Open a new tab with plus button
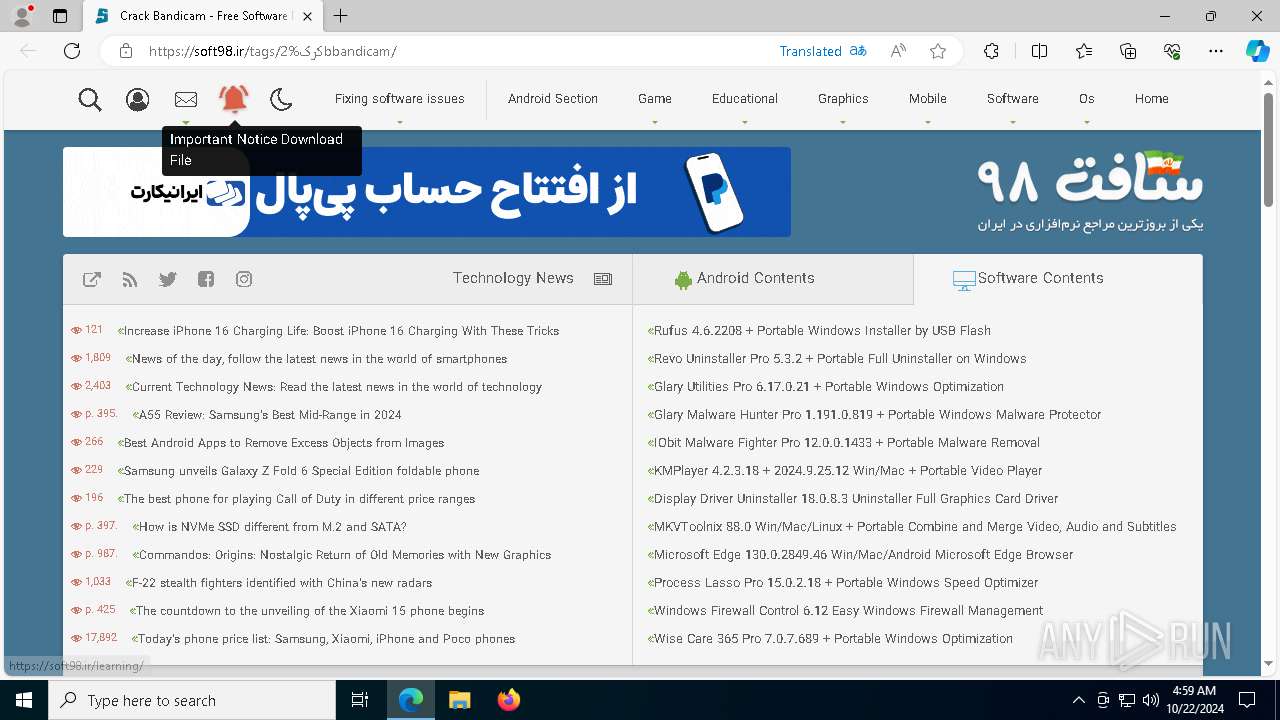The width and height of the screenshot is (1280, 720). coord(341,16)
